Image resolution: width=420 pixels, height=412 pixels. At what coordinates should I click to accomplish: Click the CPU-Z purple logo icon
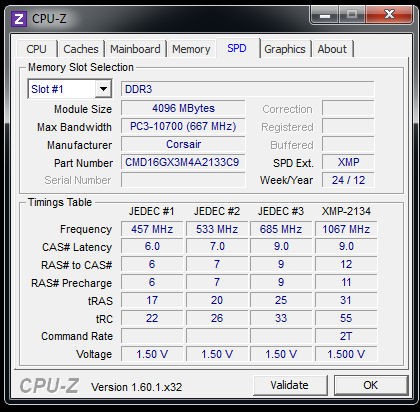click(19, 19)
